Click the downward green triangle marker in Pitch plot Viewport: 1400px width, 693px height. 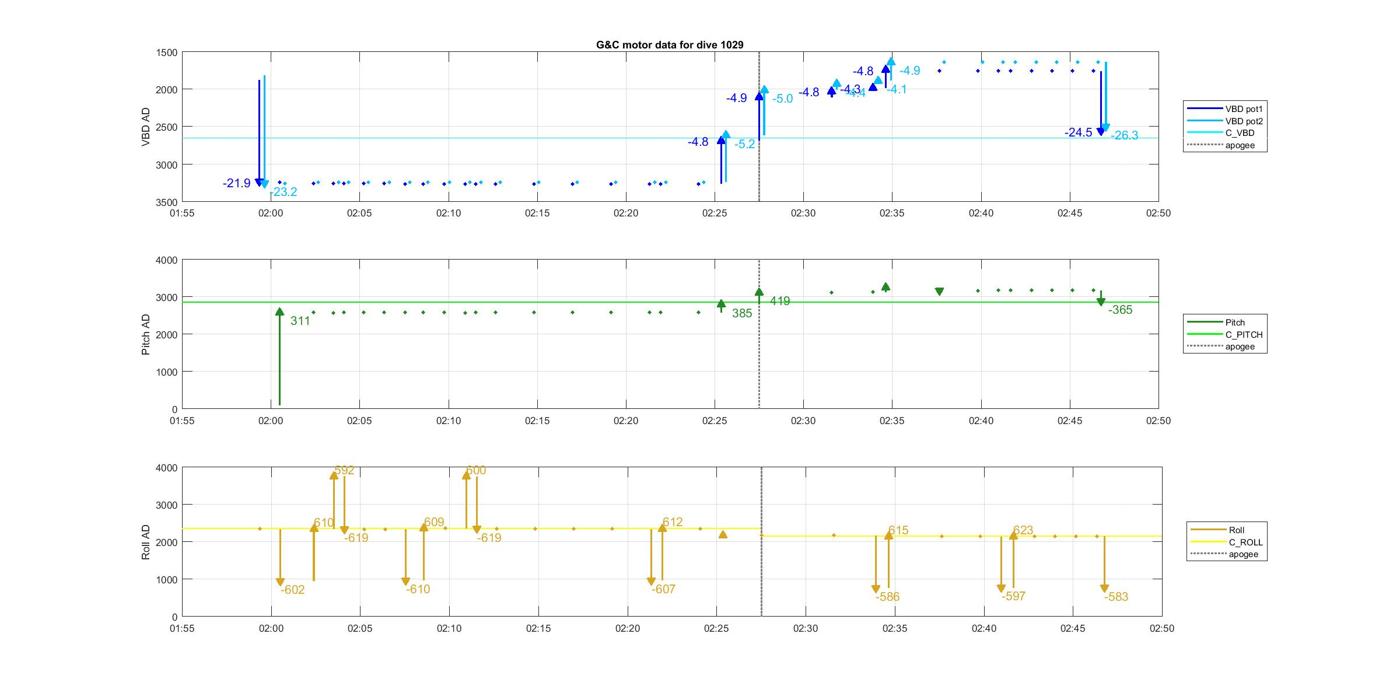[x=939, y=292]
